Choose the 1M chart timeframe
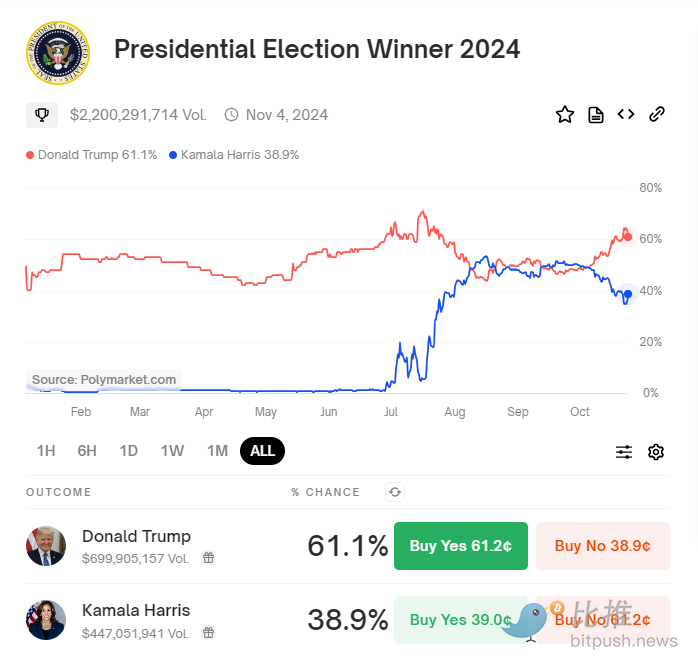Image resolution: width=698 pixels, height=668 pixels. click(x=217, y=451)
